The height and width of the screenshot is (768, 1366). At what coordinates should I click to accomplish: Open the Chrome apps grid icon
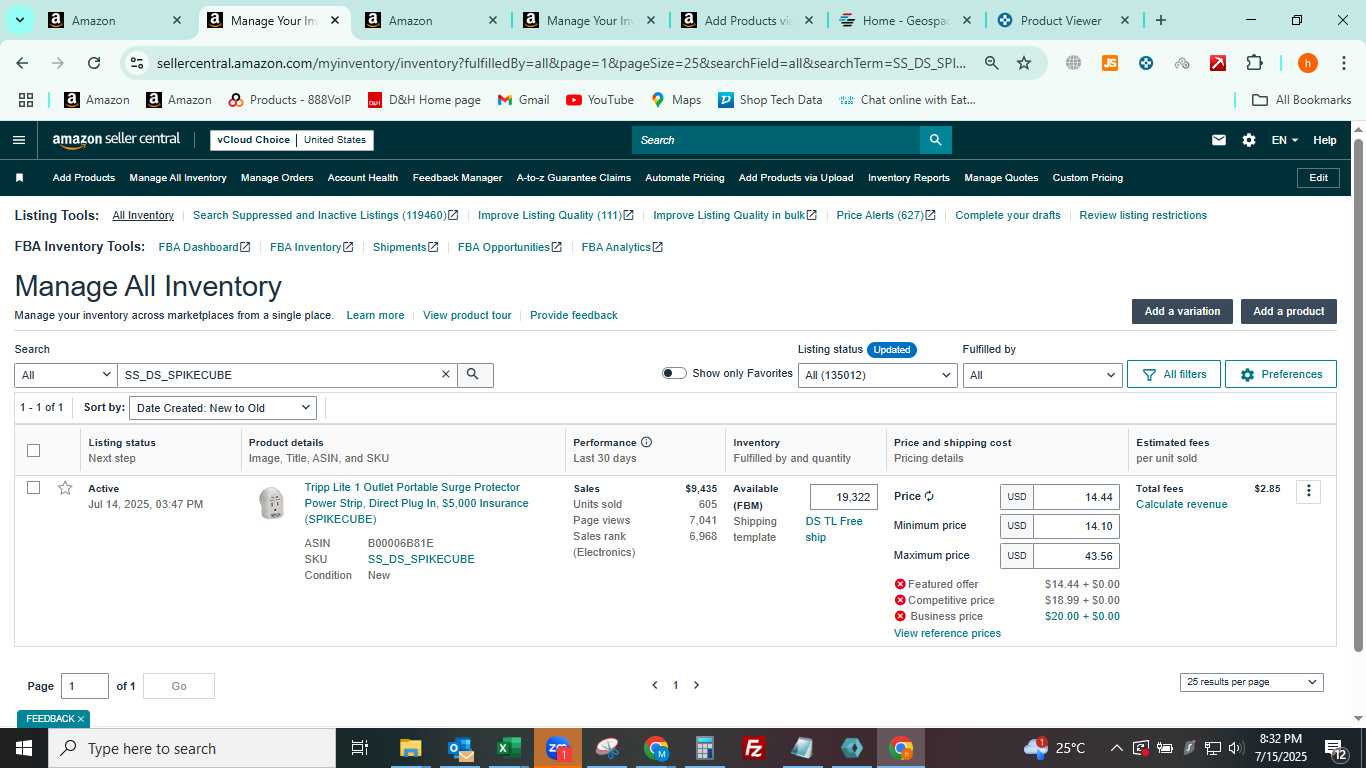pyautogui.click(x=26, y=100)
